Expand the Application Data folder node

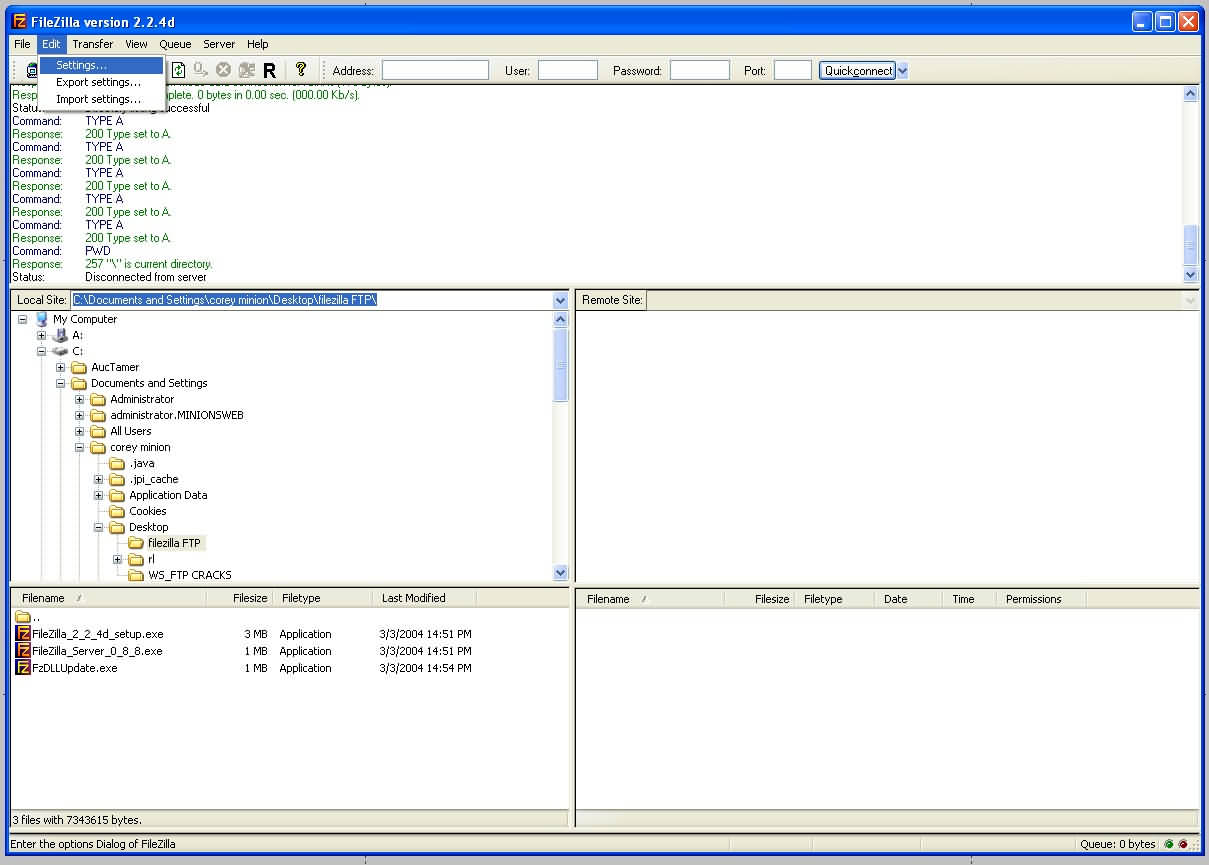(x=99, y=495)
